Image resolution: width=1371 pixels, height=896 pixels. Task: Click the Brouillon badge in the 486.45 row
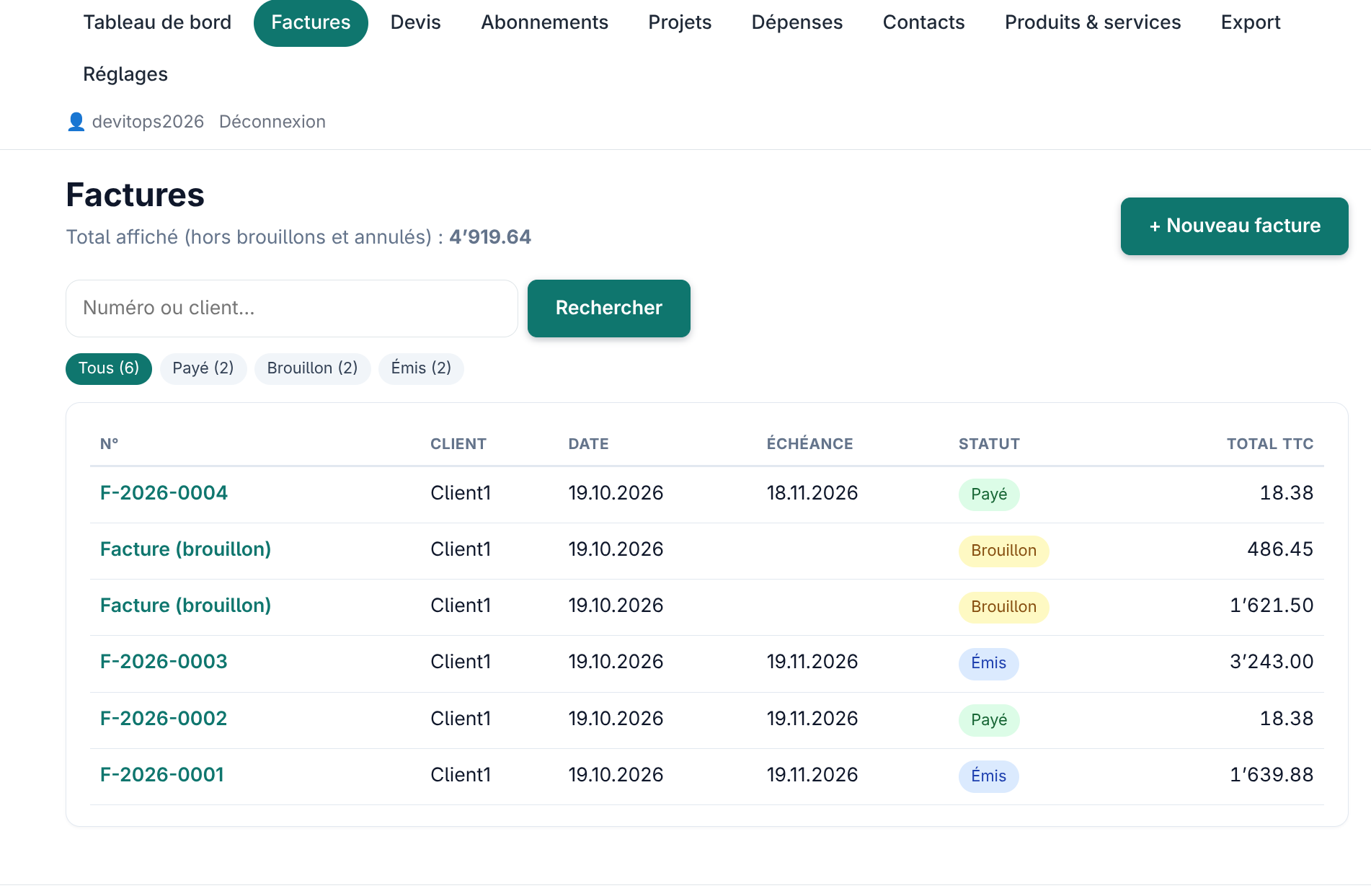1003,551
